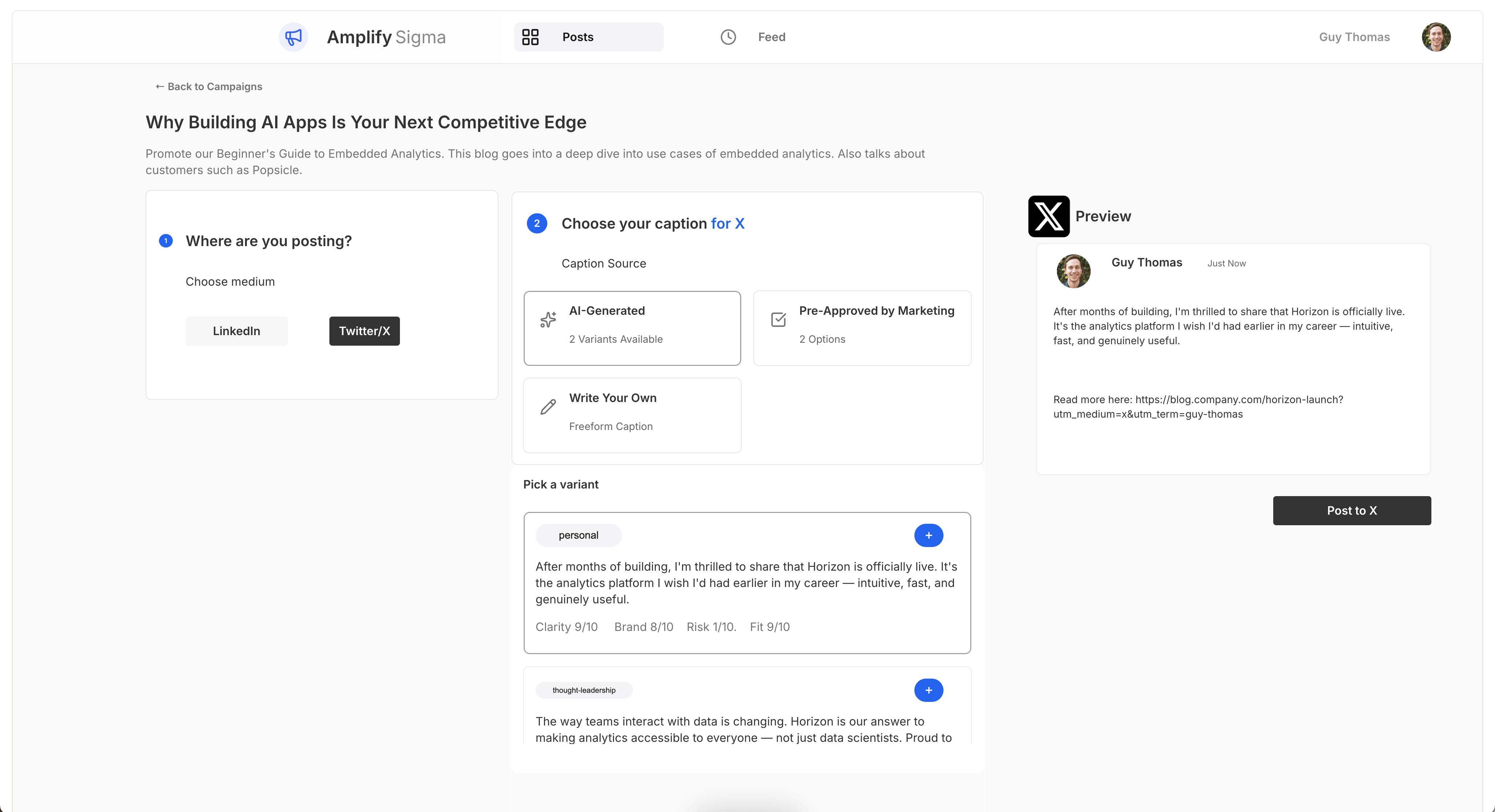This screenshot has height=812, width=1495.
Task: Open the Posts tab
Action: click(x=589, y=37)
